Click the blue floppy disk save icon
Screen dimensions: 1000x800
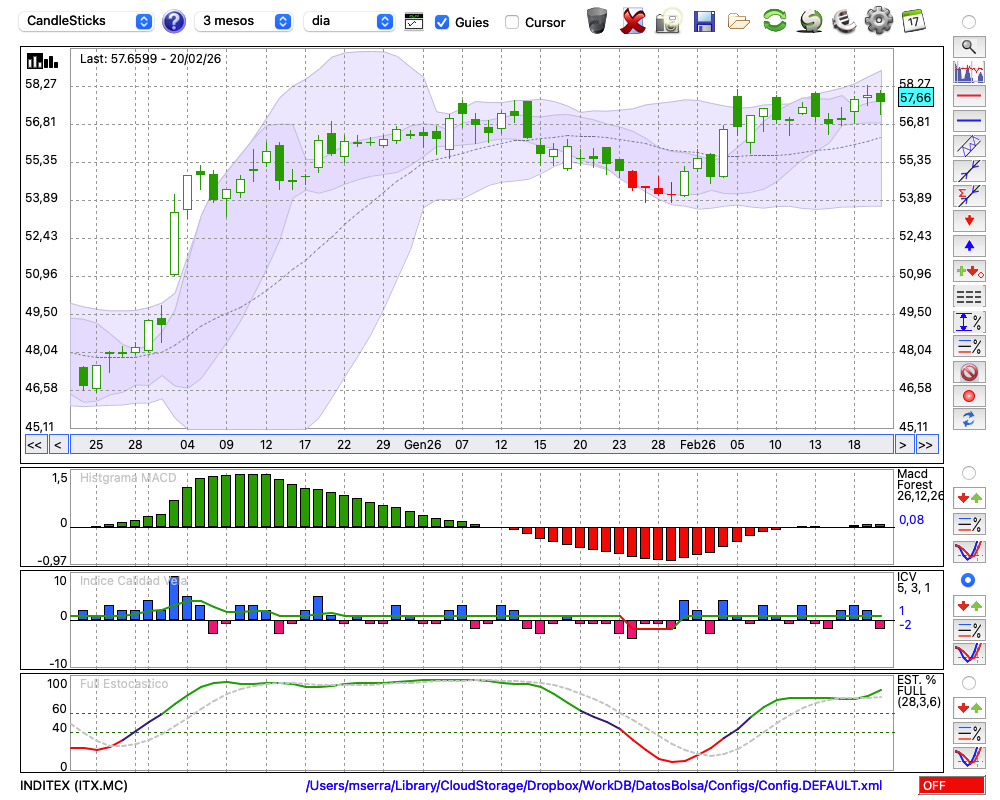tap(704, 21)
